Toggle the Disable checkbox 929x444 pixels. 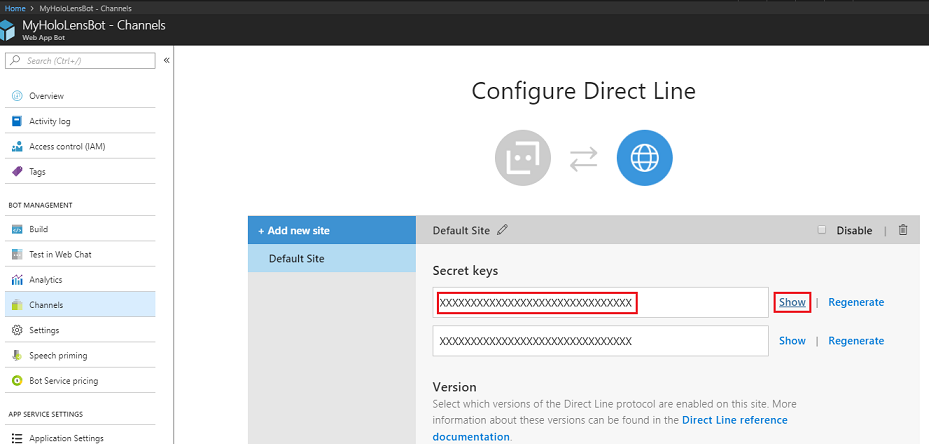pyautogui.click(x=822, y=230)
